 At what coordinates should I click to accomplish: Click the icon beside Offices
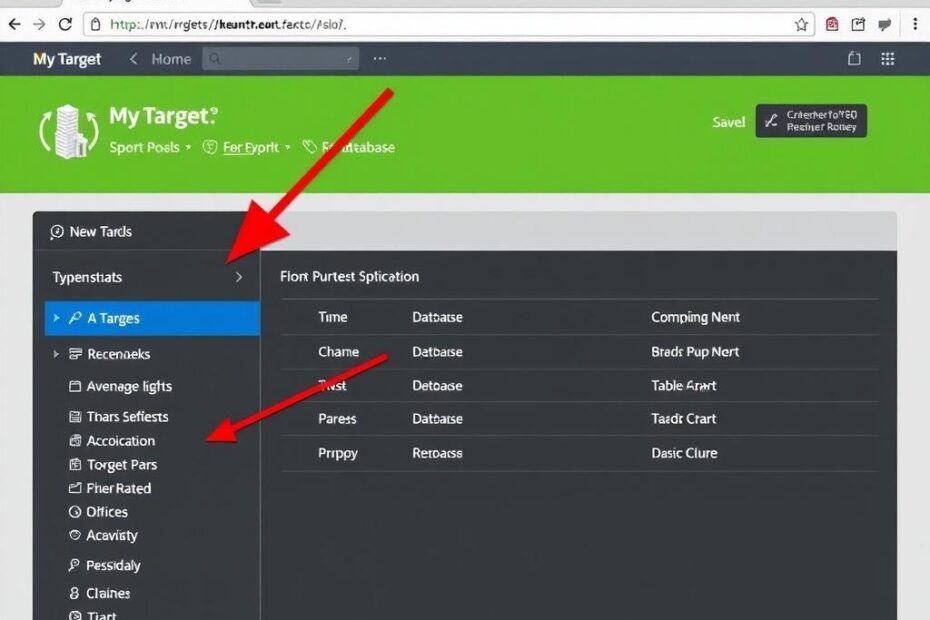coord(75,512)
